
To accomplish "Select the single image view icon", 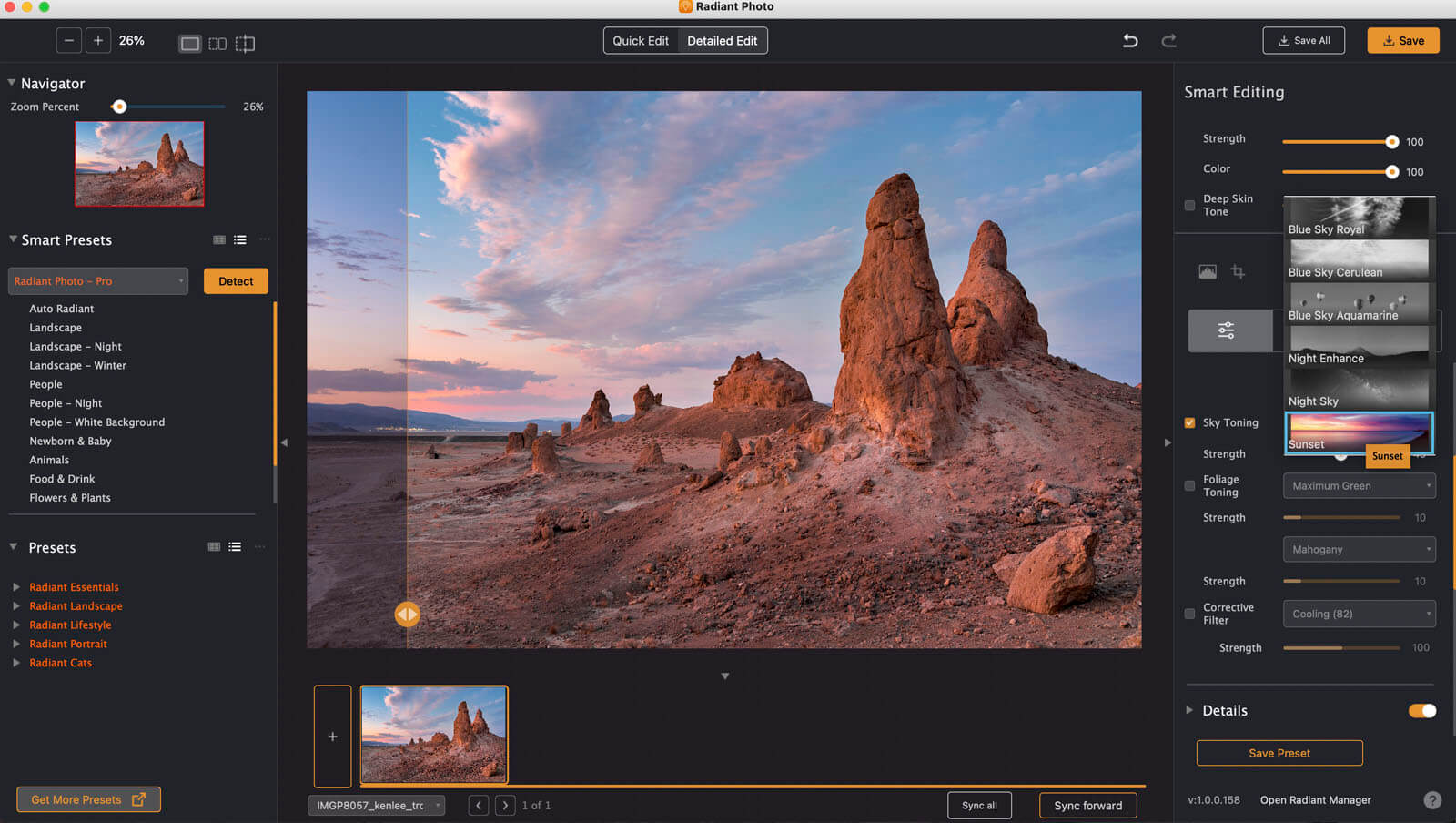I will [x=189, y=44].
